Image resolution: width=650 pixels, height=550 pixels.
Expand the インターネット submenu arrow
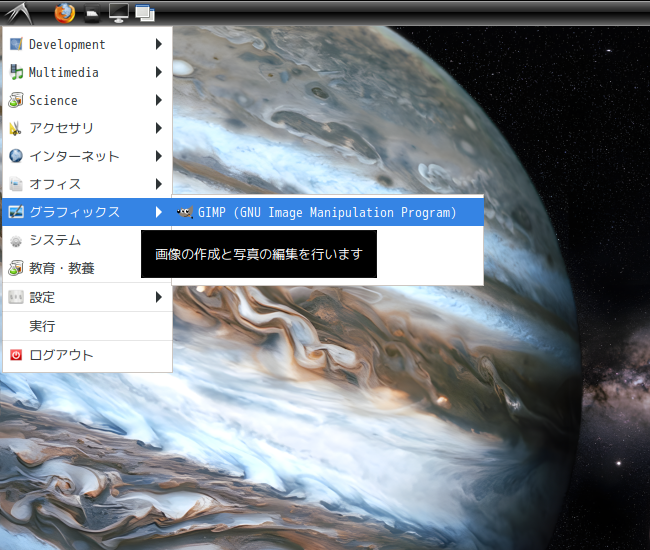(159, 156)
